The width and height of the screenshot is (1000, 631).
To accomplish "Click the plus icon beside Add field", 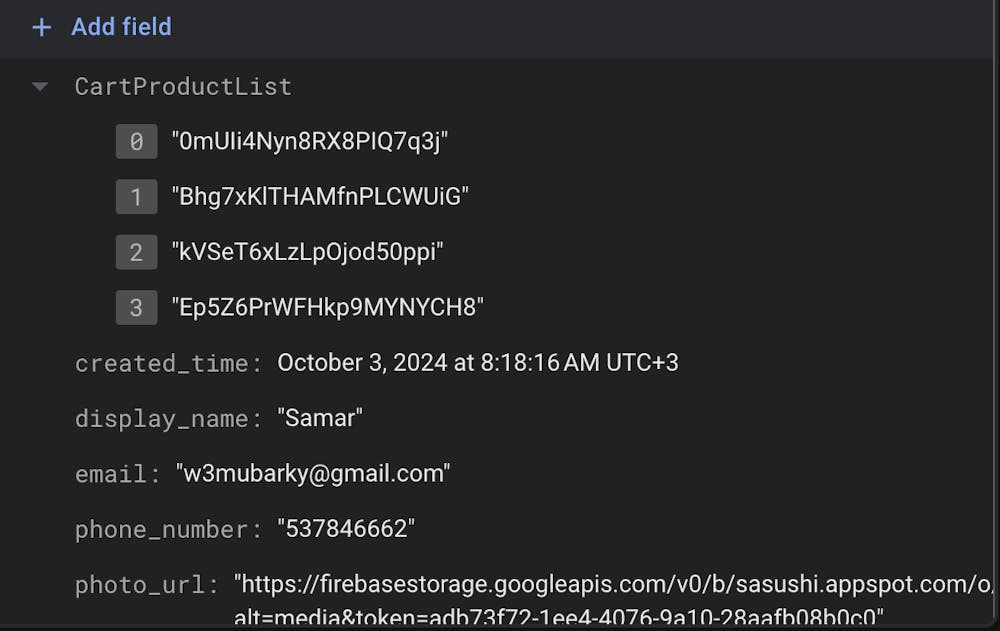I will 41,27.
